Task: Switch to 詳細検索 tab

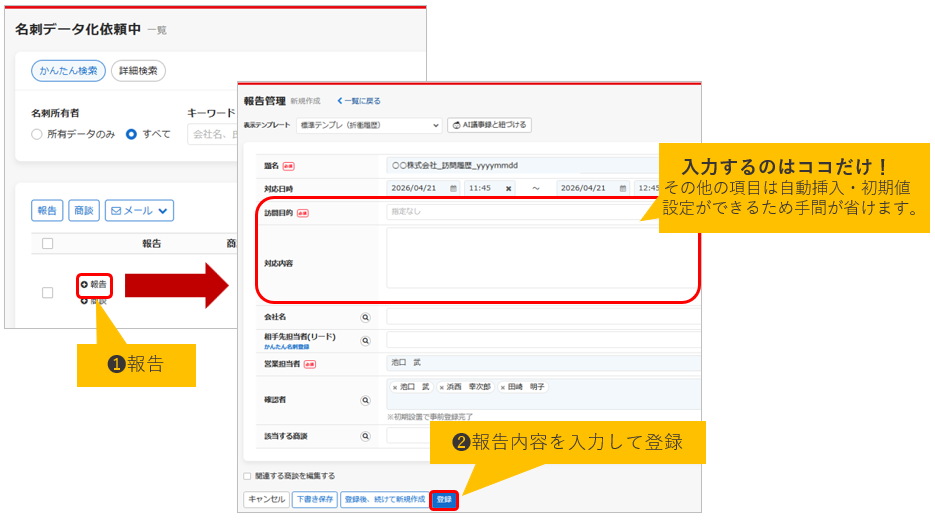Action: 138,71
